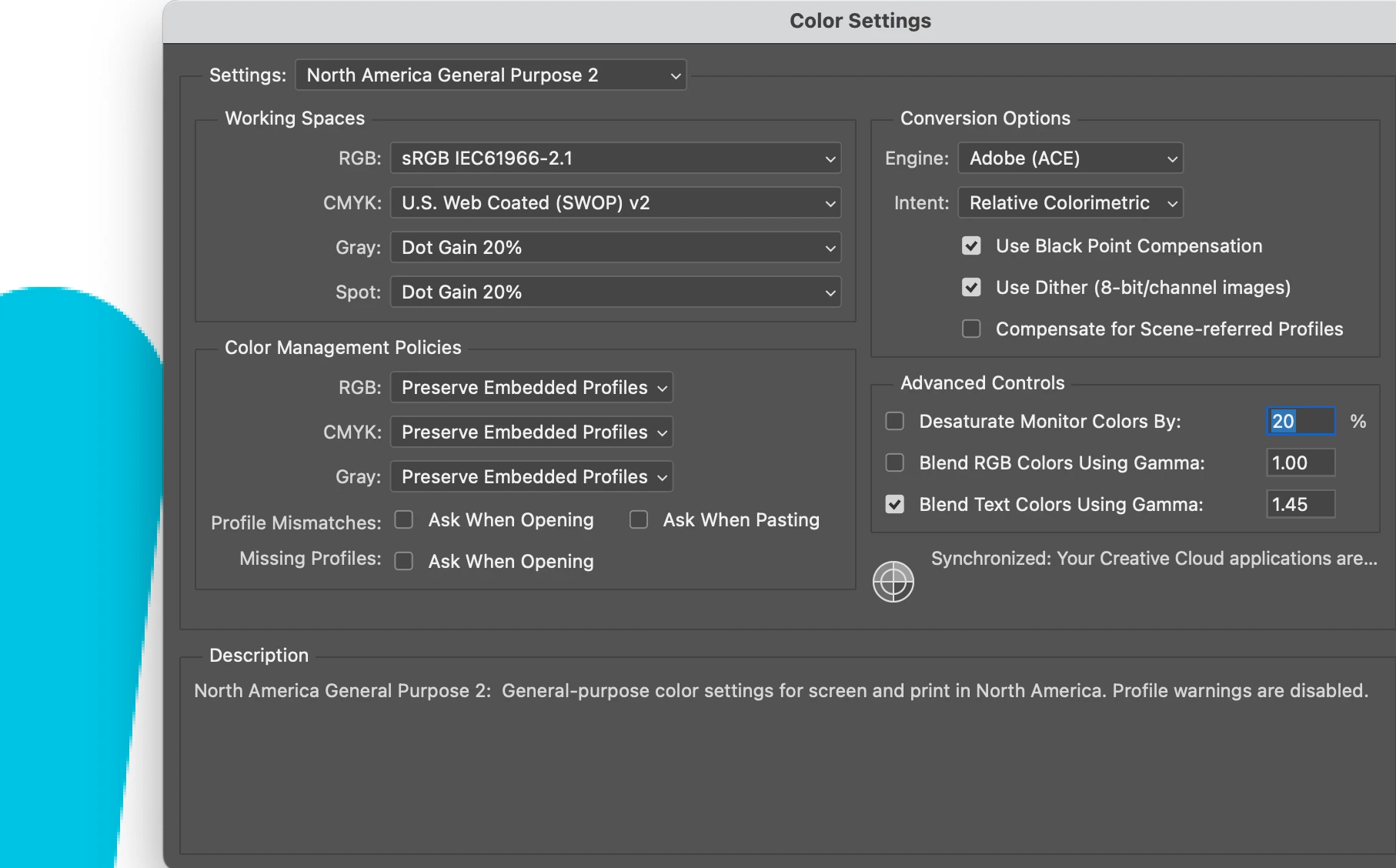Open the RGB working space dropdown
The image size is (1396, 868).
[616, 159]
